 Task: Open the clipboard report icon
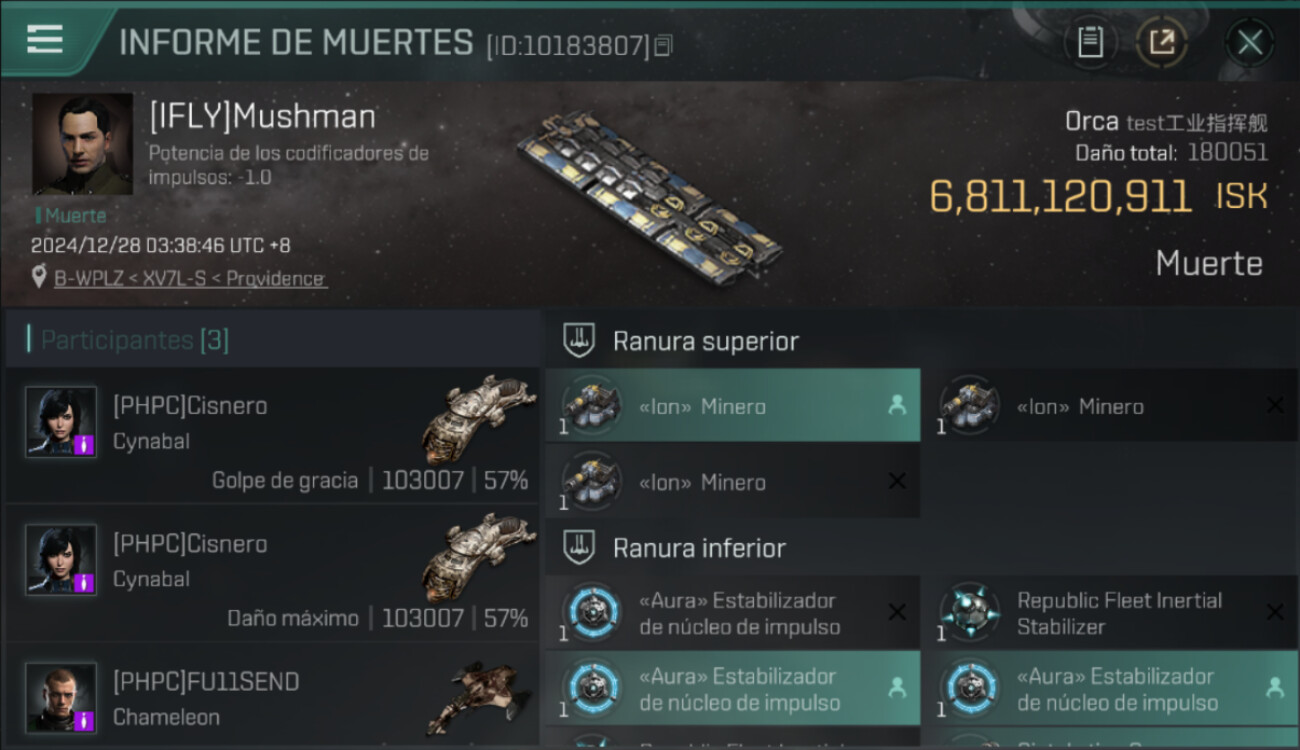(1090, 42)
